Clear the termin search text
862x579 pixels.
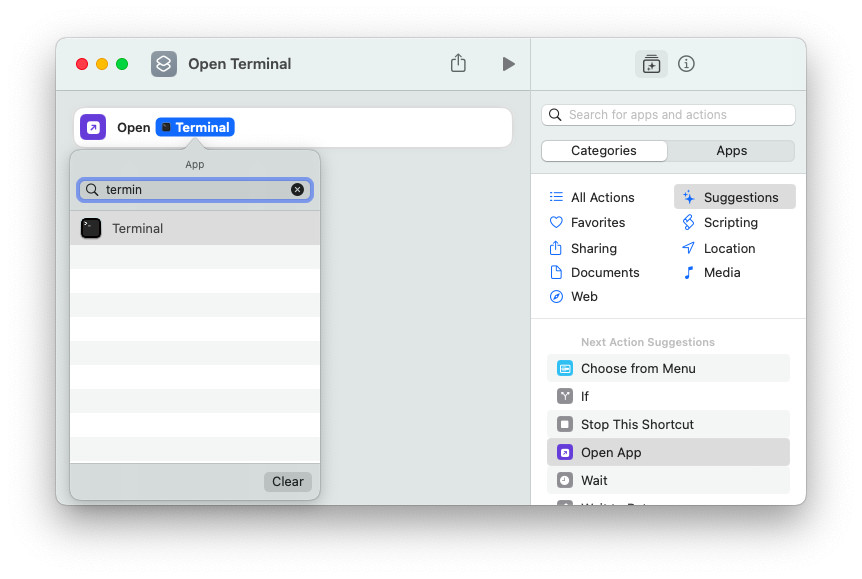297,190
